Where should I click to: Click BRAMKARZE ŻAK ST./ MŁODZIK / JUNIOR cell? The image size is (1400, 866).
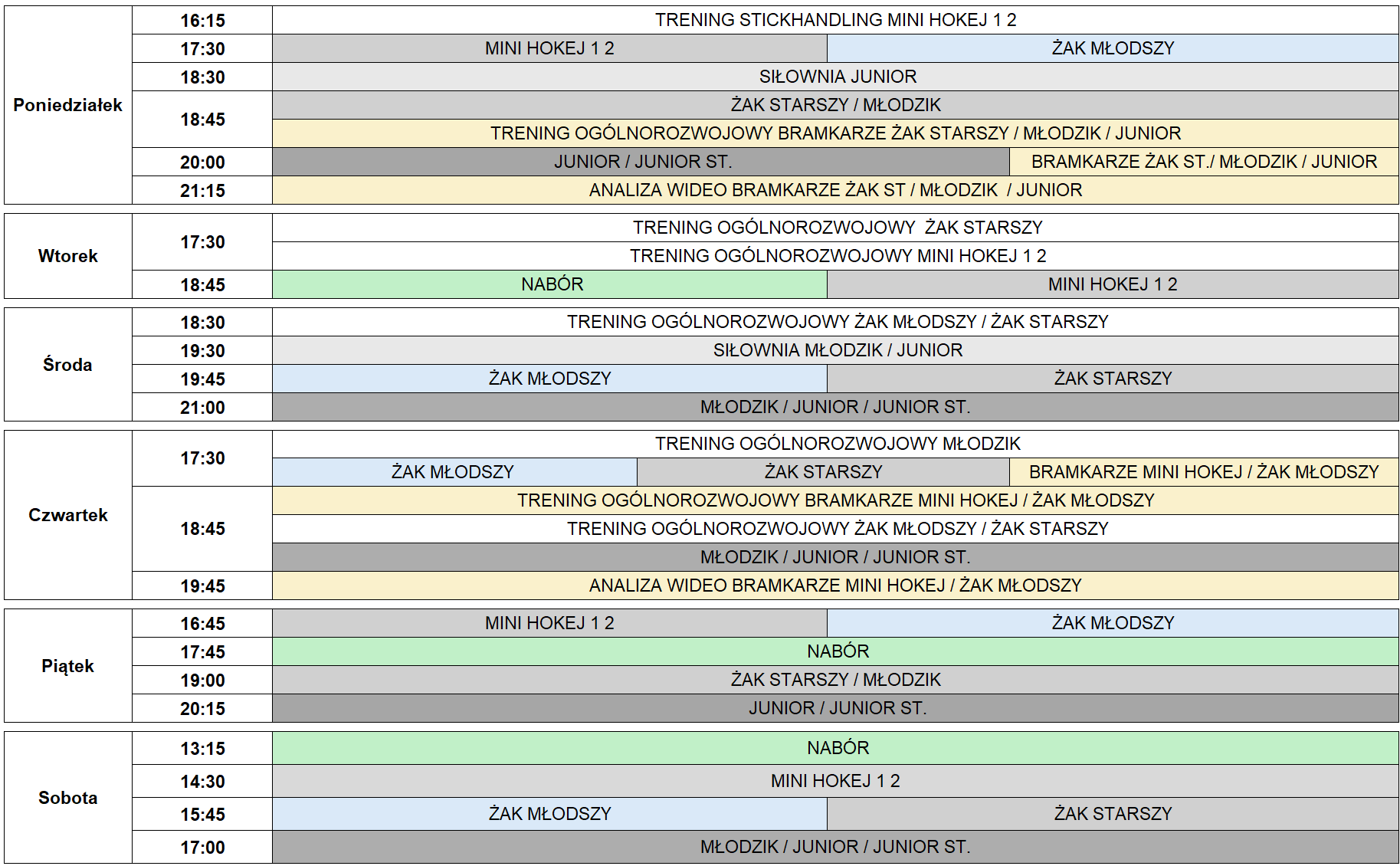[1203, 162]
